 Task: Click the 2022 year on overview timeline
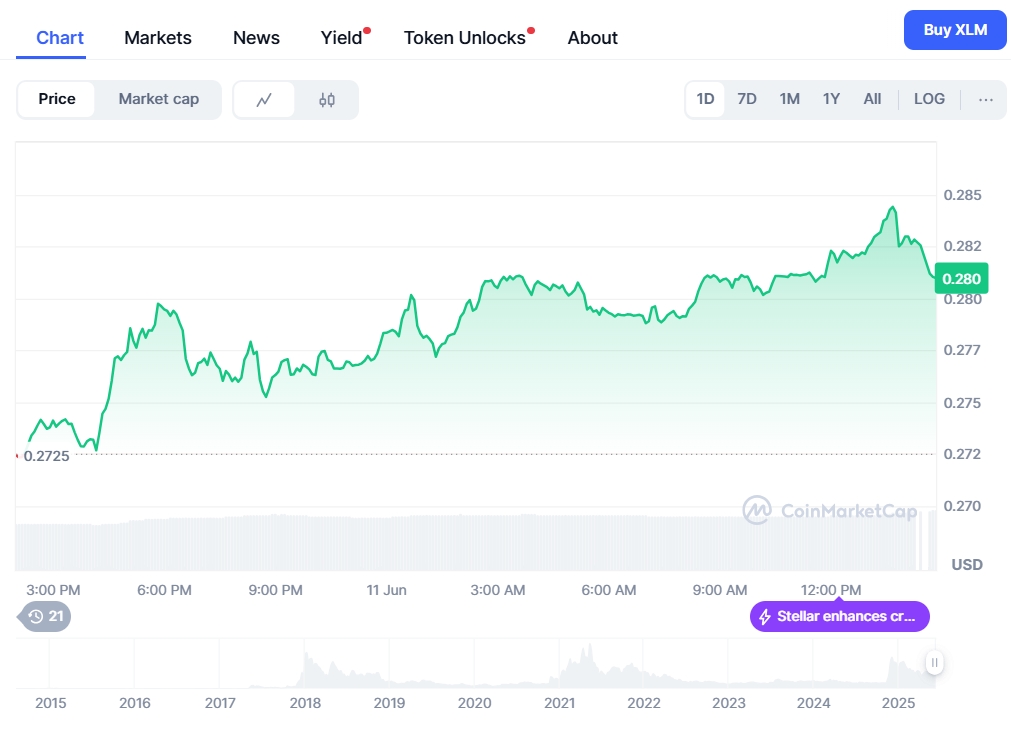[x=643, y=703]
